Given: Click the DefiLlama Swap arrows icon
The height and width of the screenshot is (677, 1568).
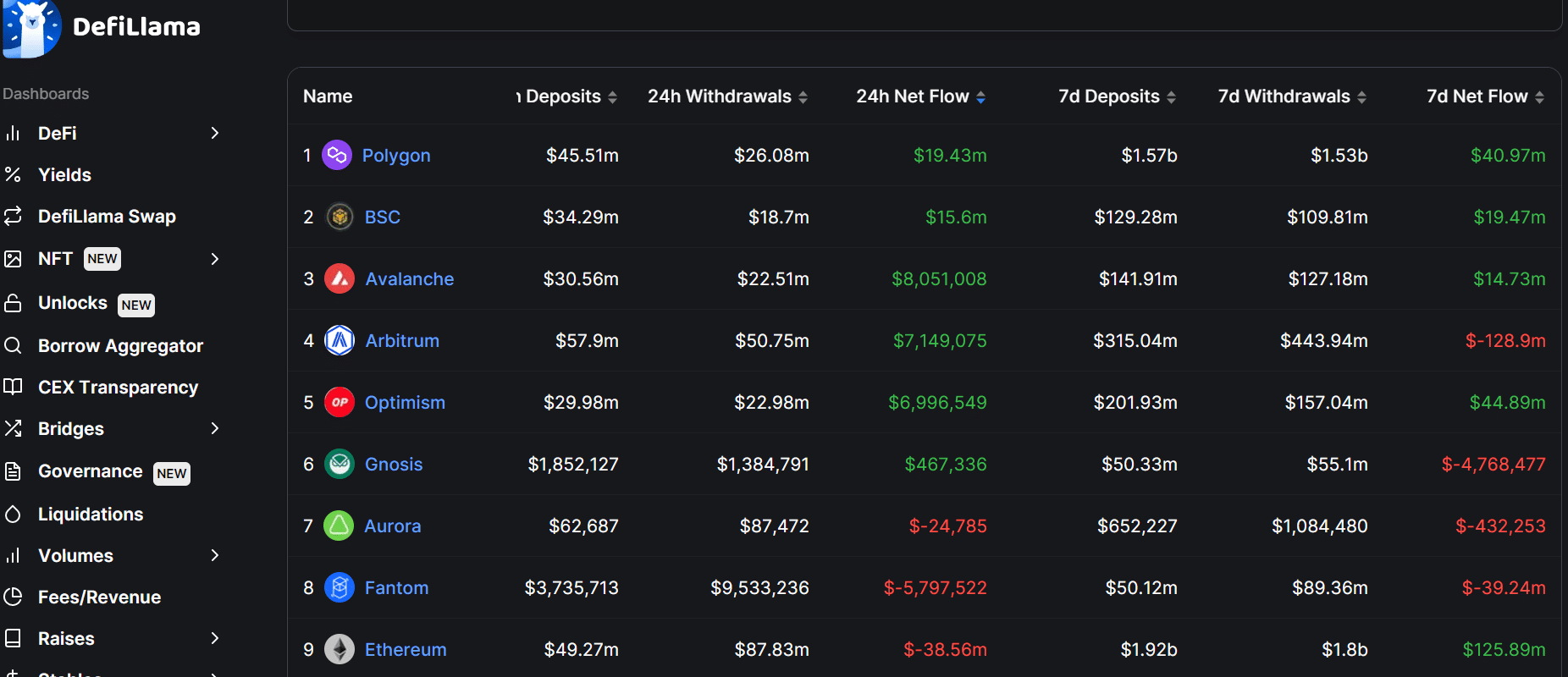Looking at the screenshot, I should [13, 216].
